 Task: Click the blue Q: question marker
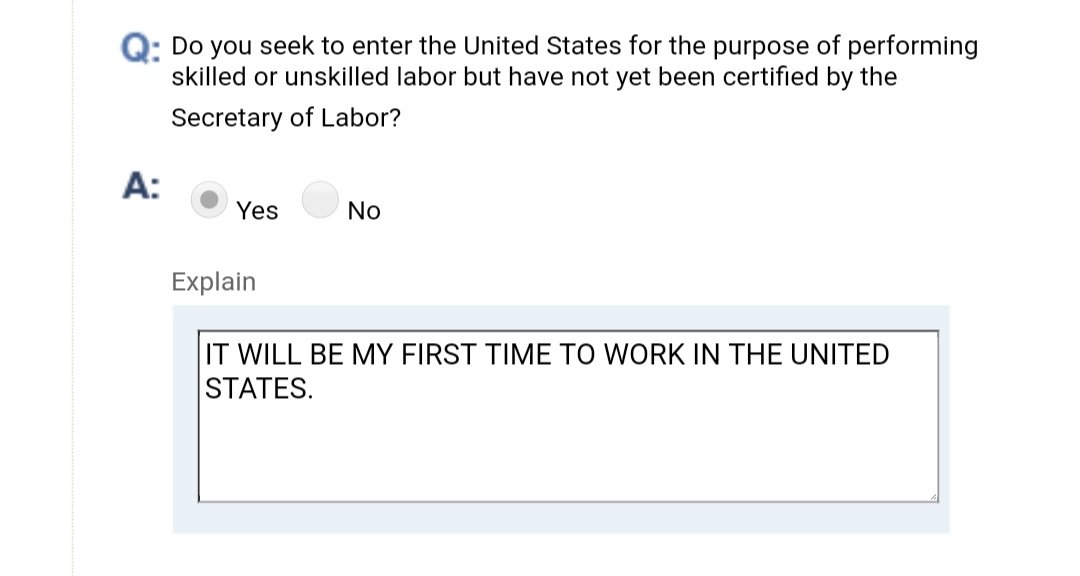click(141, 49)
